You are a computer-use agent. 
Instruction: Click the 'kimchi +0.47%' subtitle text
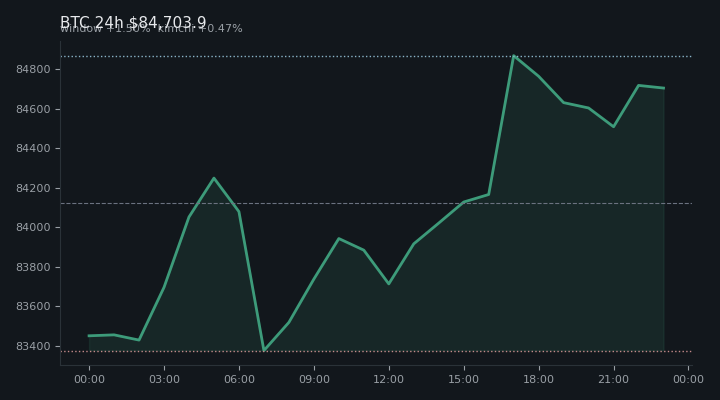[x=200, y=28]
